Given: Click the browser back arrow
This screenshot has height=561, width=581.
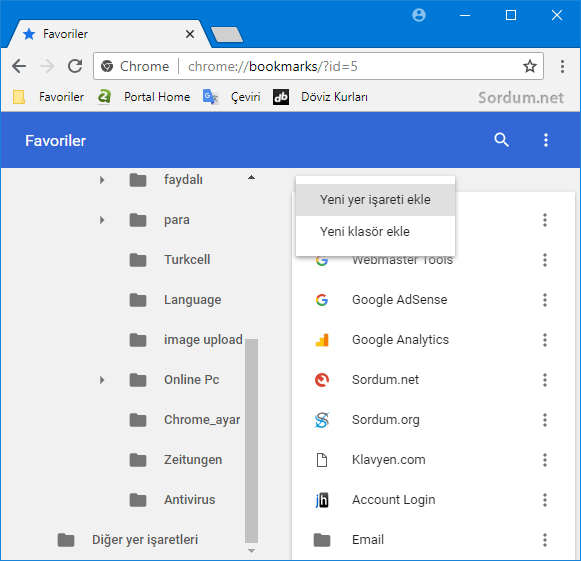Looking at the screenshot, I should click(19, 67).
